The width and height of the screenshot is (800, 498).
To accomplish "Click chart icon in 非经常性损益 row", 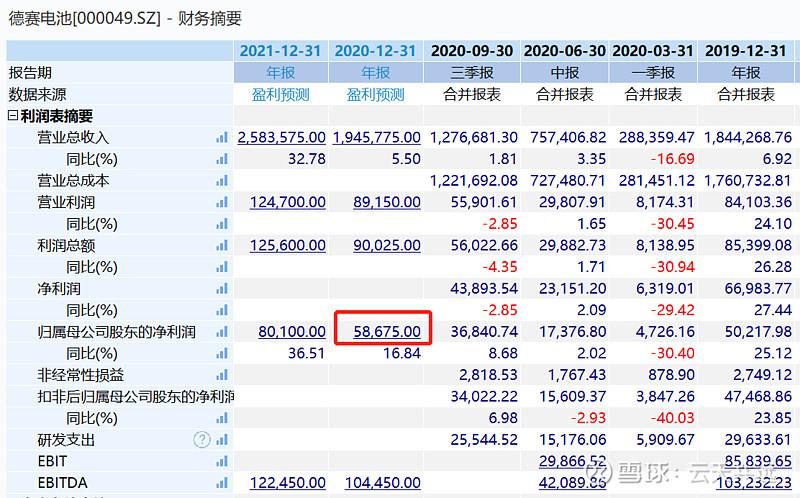I will coord(222,376).
